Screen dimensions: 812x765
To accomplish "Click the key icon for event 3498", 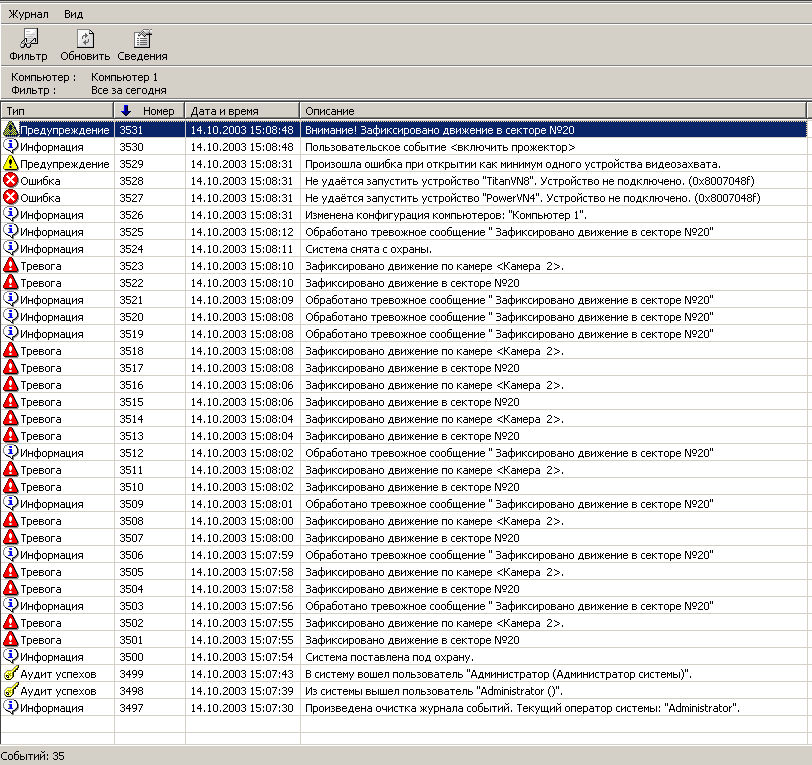I will (11, 691).
